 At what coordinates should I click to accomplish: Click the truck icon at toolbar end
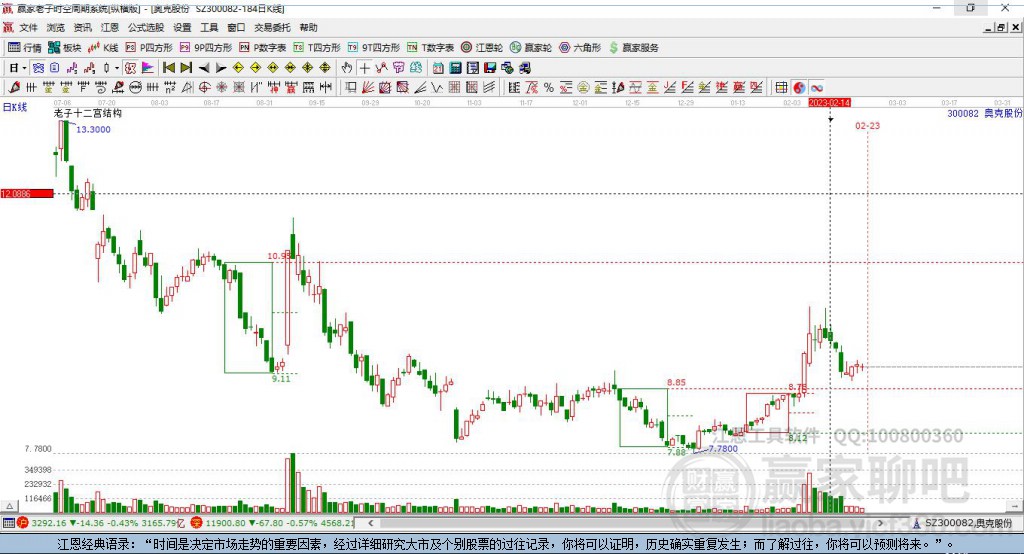(x=524, y=68)
